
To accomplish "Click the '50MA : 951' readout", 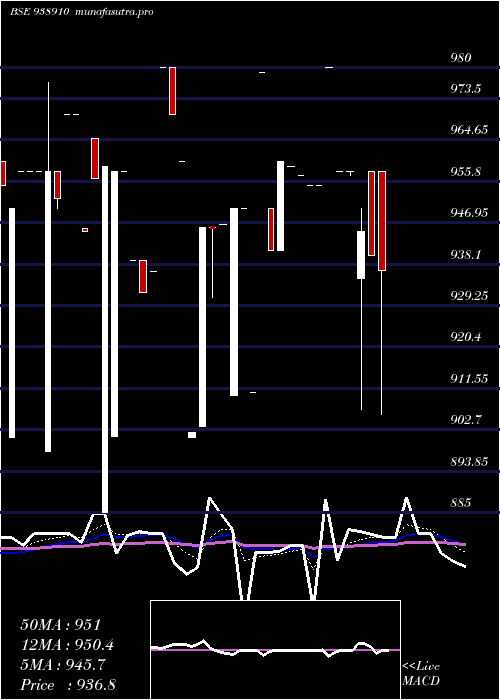I will [61, 625].
